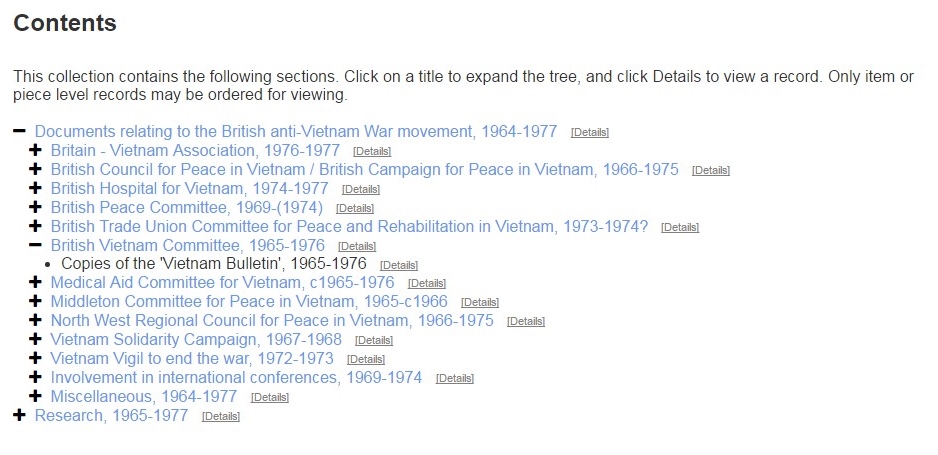Open Middleton Committee for Peace in Vietnam title
Viewport: 938px width, 455px height.
(249, 302)
